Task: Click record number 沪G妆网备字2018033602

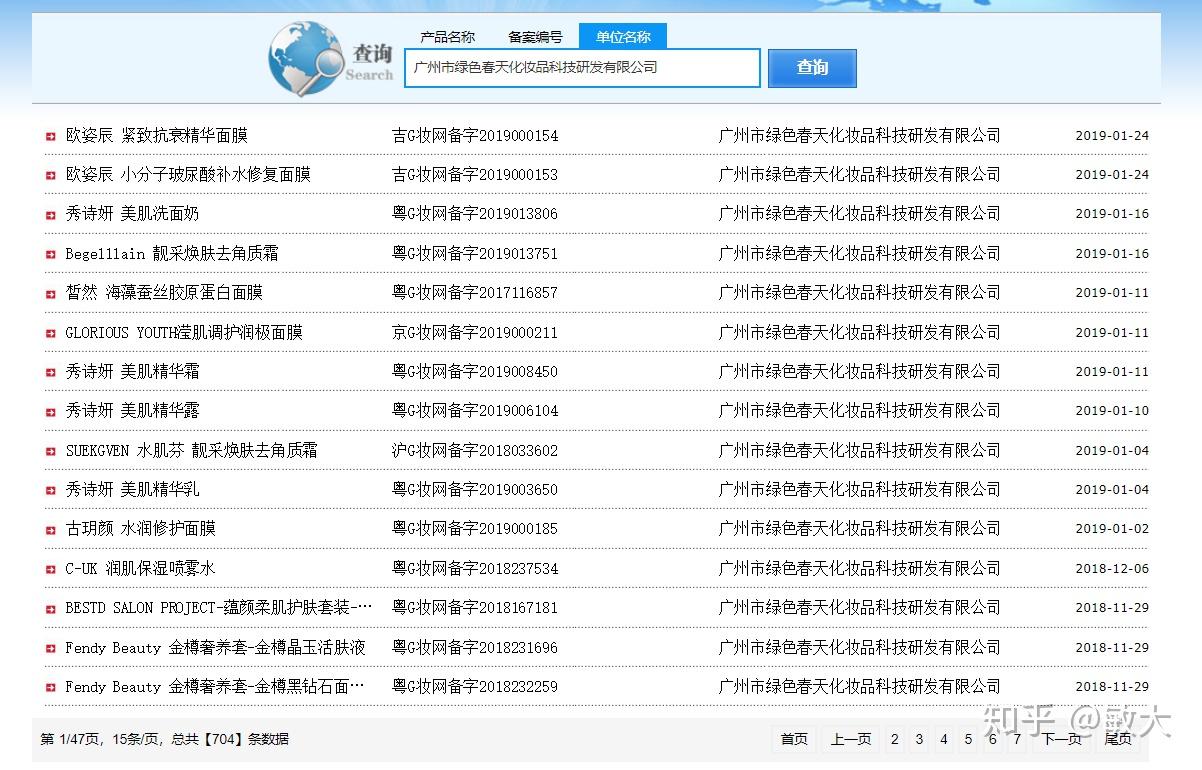Action: tap(475, 450)
